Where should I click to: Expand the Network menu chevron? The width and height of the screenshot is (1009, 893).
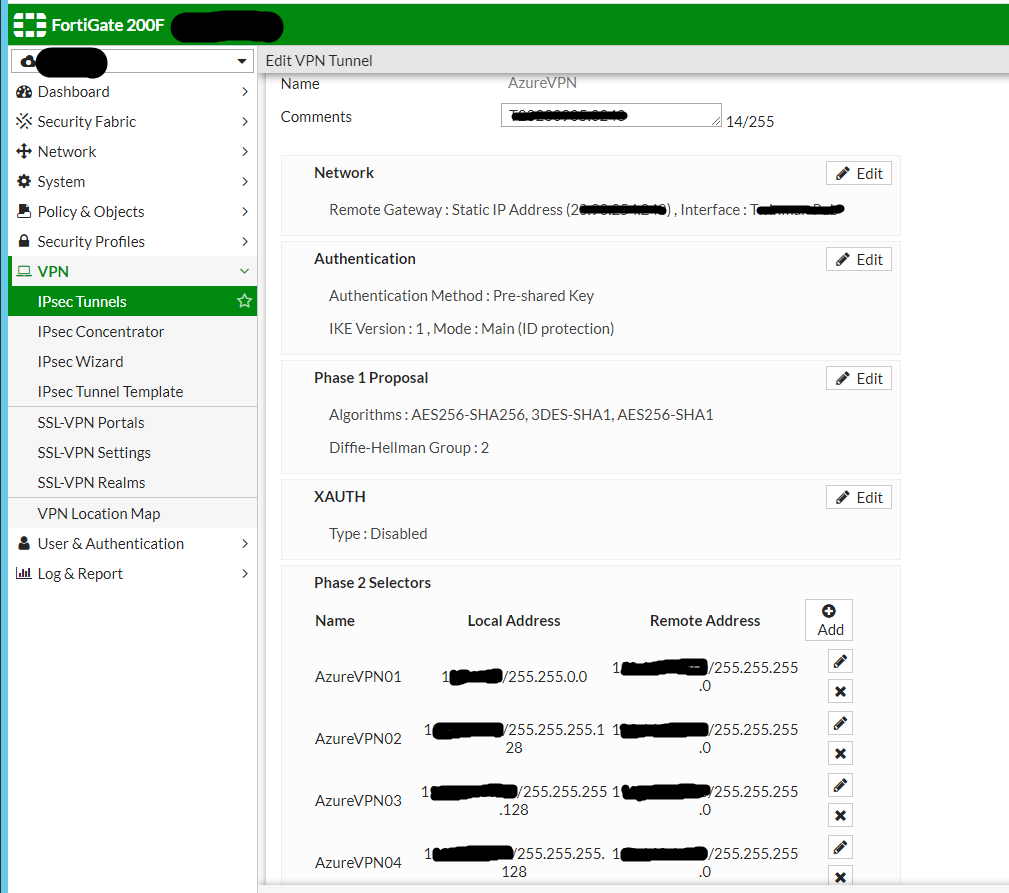(245, 151)
